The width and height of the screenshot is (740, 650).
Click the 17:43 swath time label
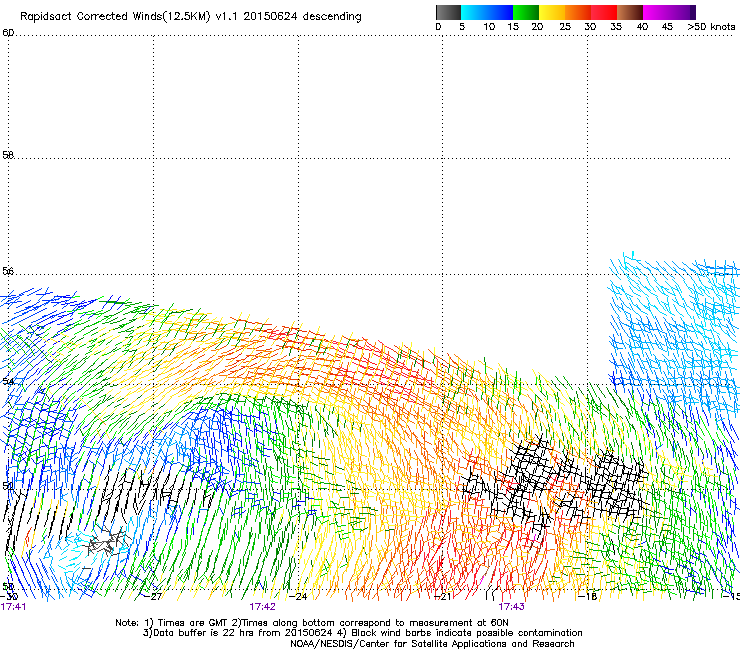[x=512, y=607]
